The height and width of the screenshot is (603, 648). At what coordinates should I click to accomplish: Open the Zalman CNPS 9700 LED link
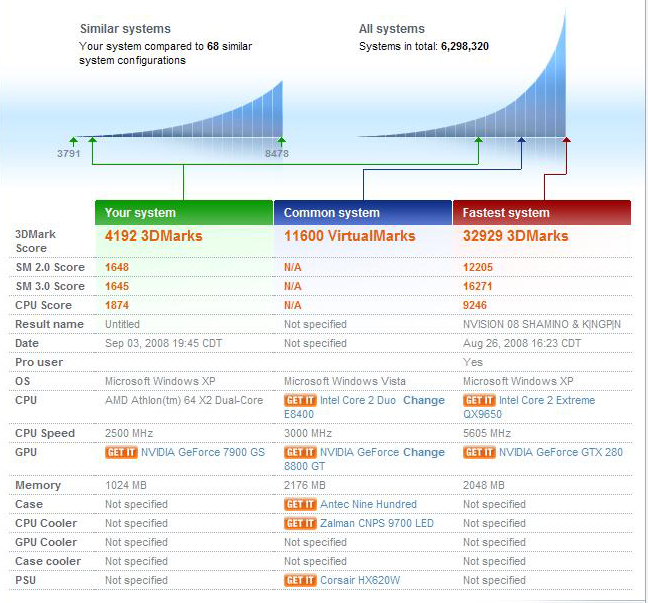(x=377, y=523)
